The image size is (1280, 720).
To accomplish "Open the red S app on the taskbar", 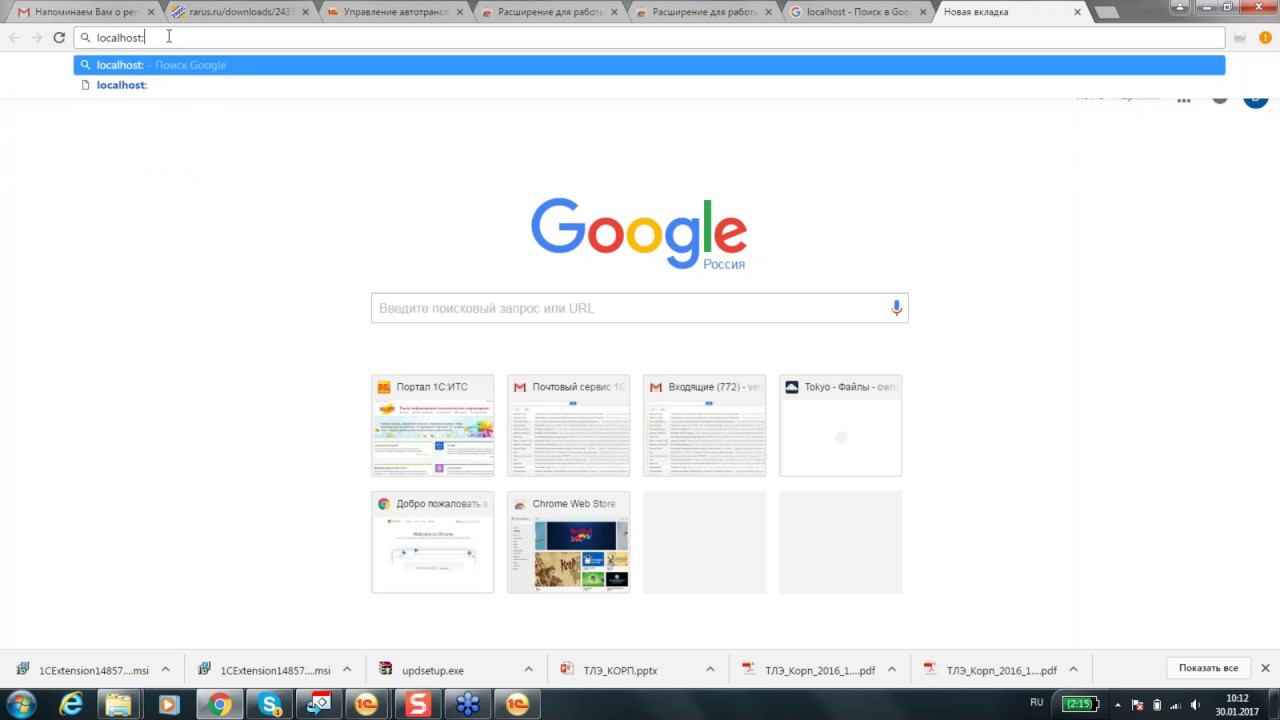I will point(417,704).
